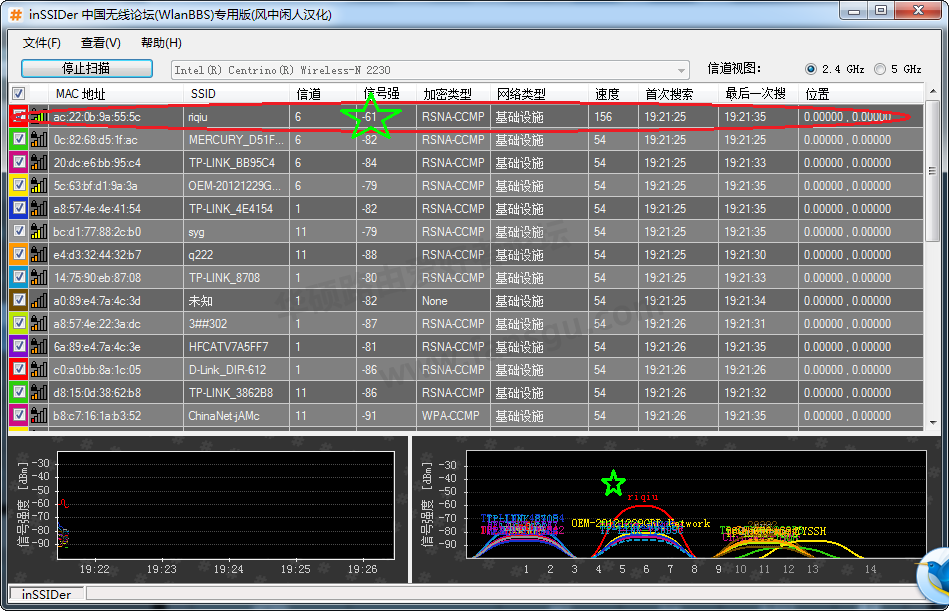This screenshot has height=611, width=949.
Task: Click signal bars icon for TP-LINK_3862B8
Action: (x=39, y=393)
